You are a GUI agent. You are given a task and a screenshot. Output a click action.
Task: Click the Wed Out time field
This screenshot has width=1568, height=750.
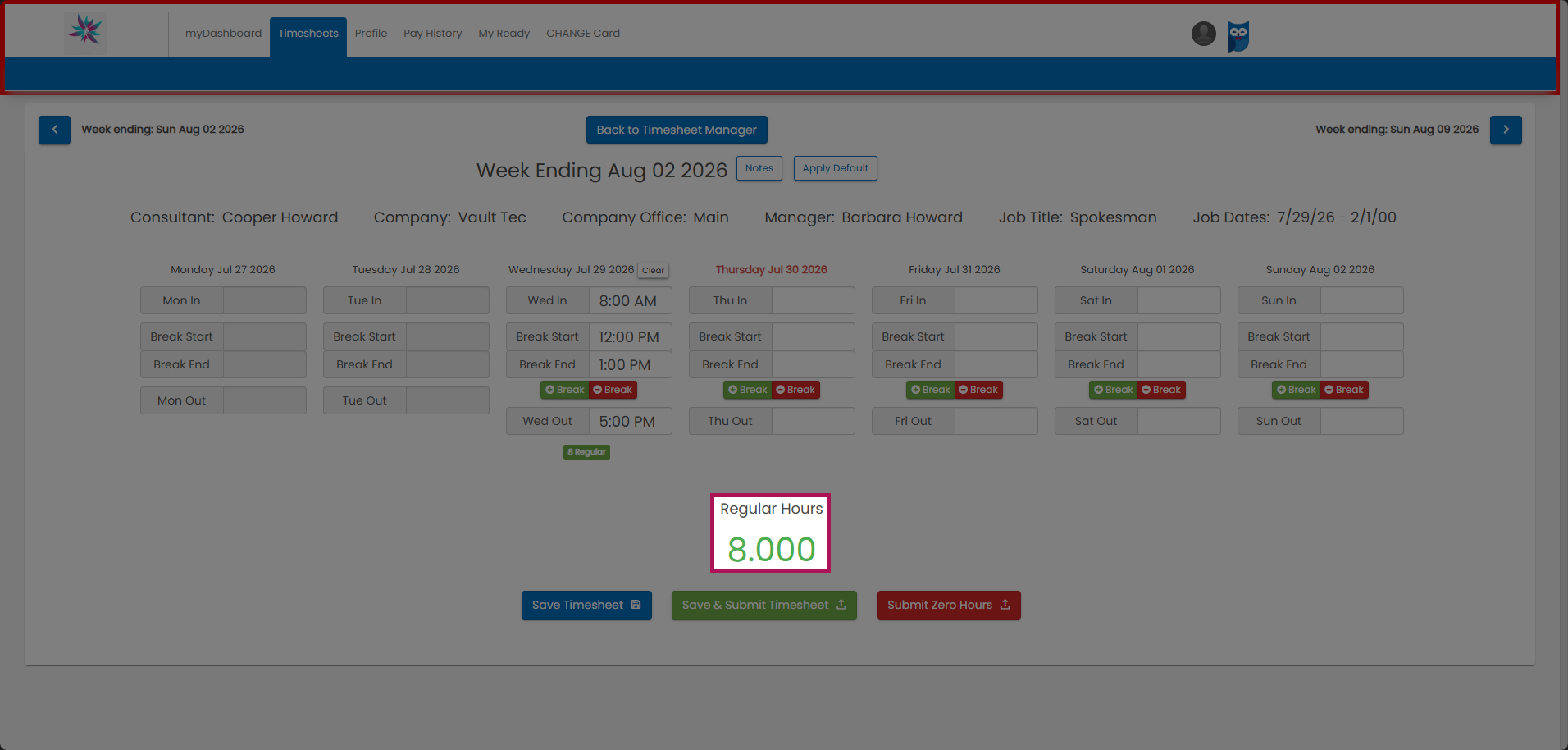pos(630,421)
